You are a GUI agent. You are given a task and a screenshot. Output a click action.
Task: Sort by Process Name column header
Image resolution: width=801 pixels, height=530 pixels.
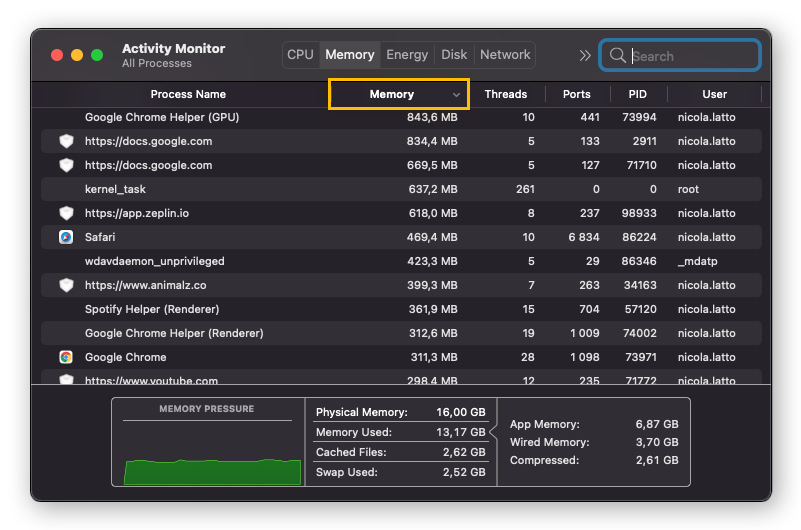[x=188, y=94]
